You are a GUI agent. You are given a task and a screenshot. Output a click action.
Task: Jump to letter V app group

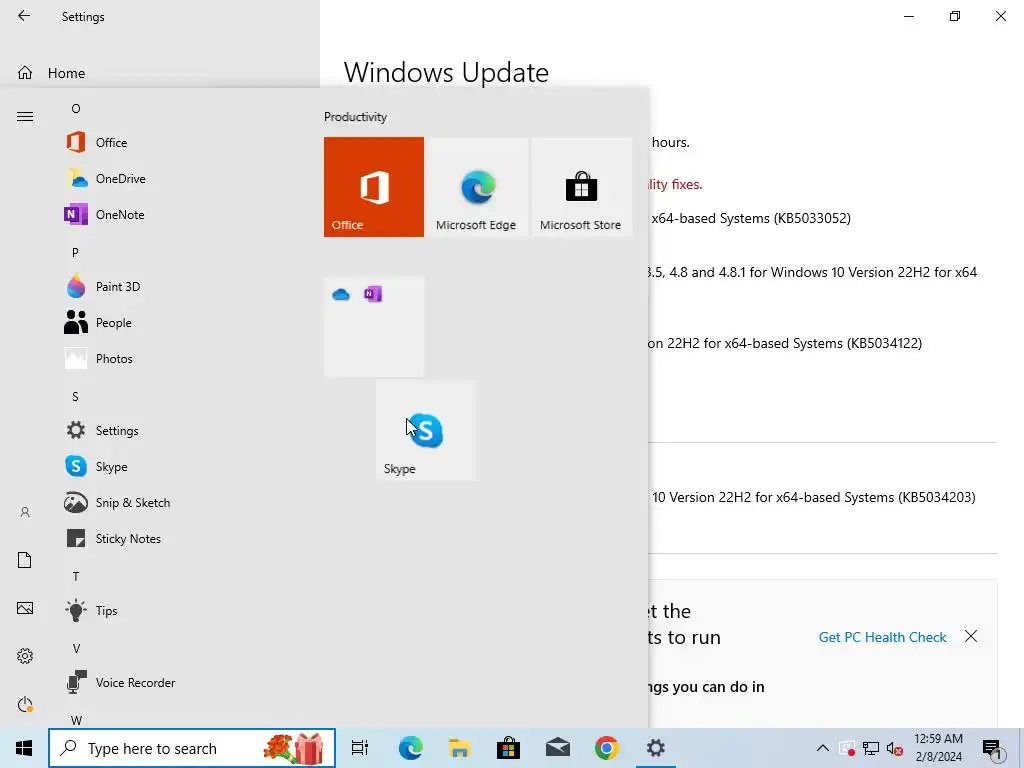(76, 648)
